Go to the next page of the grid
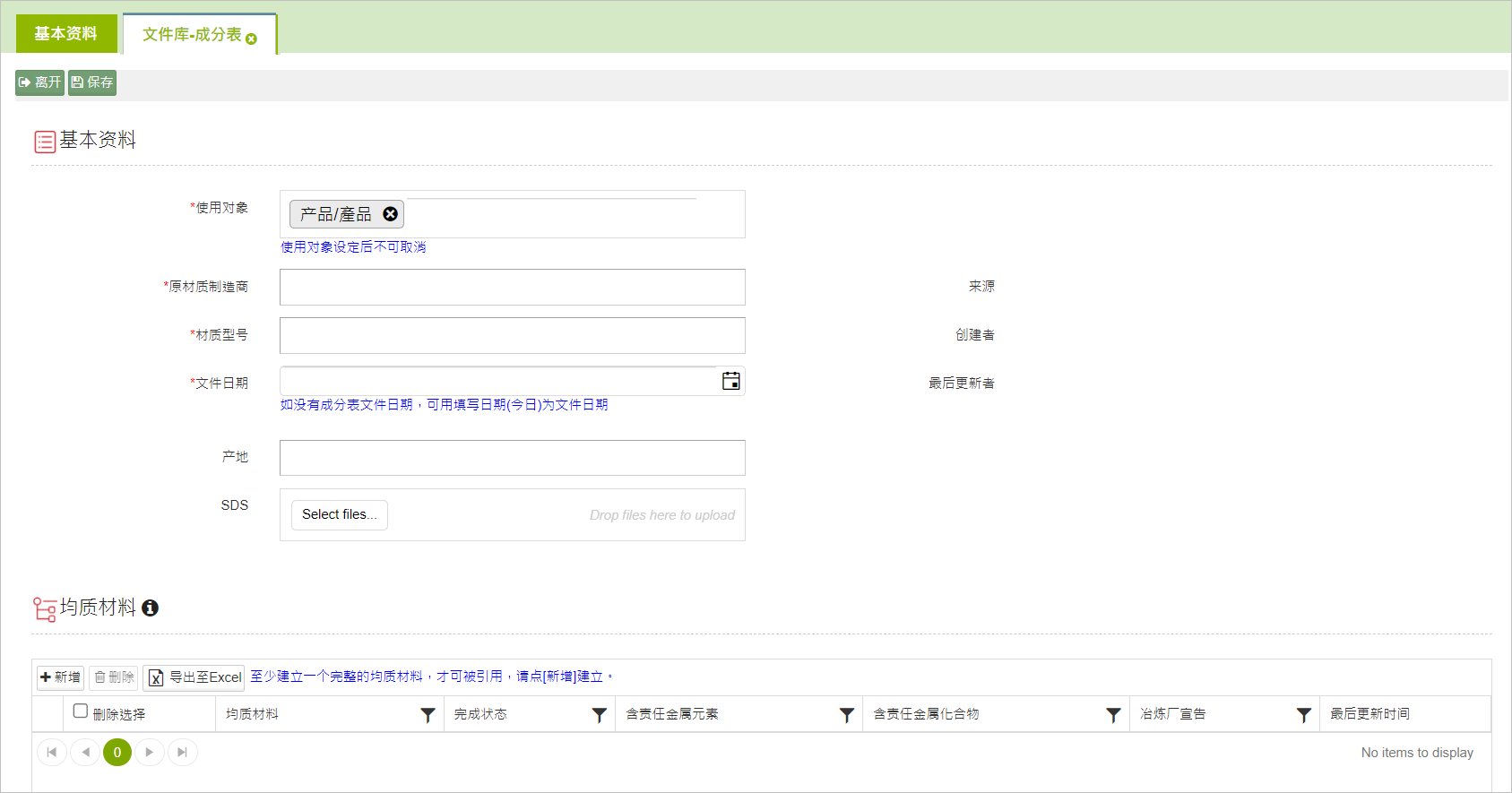 pos(150,753)
